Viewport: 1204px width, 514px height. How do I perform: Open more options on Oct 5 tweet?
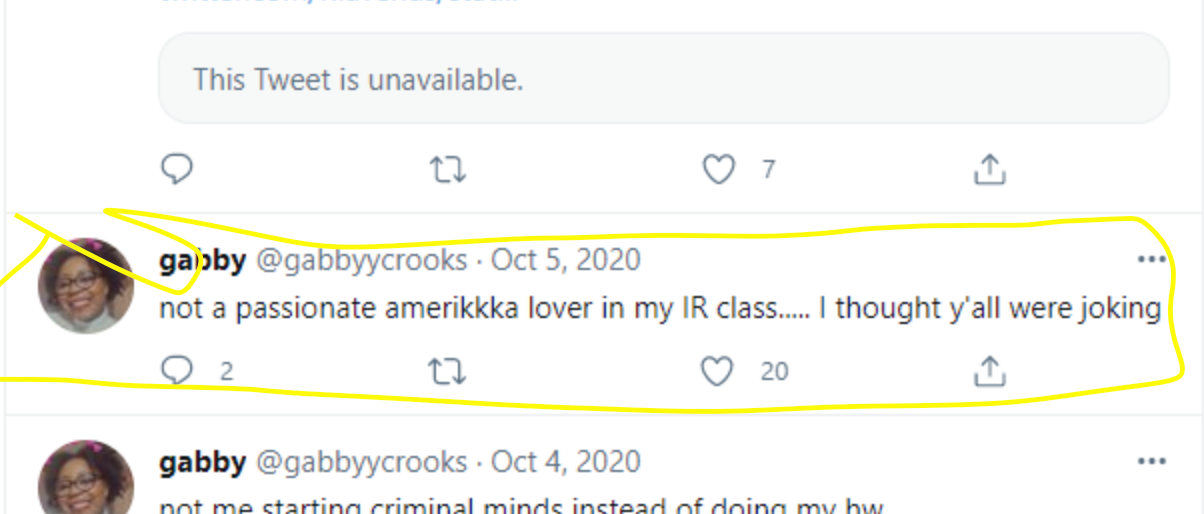click(1152, 260)
